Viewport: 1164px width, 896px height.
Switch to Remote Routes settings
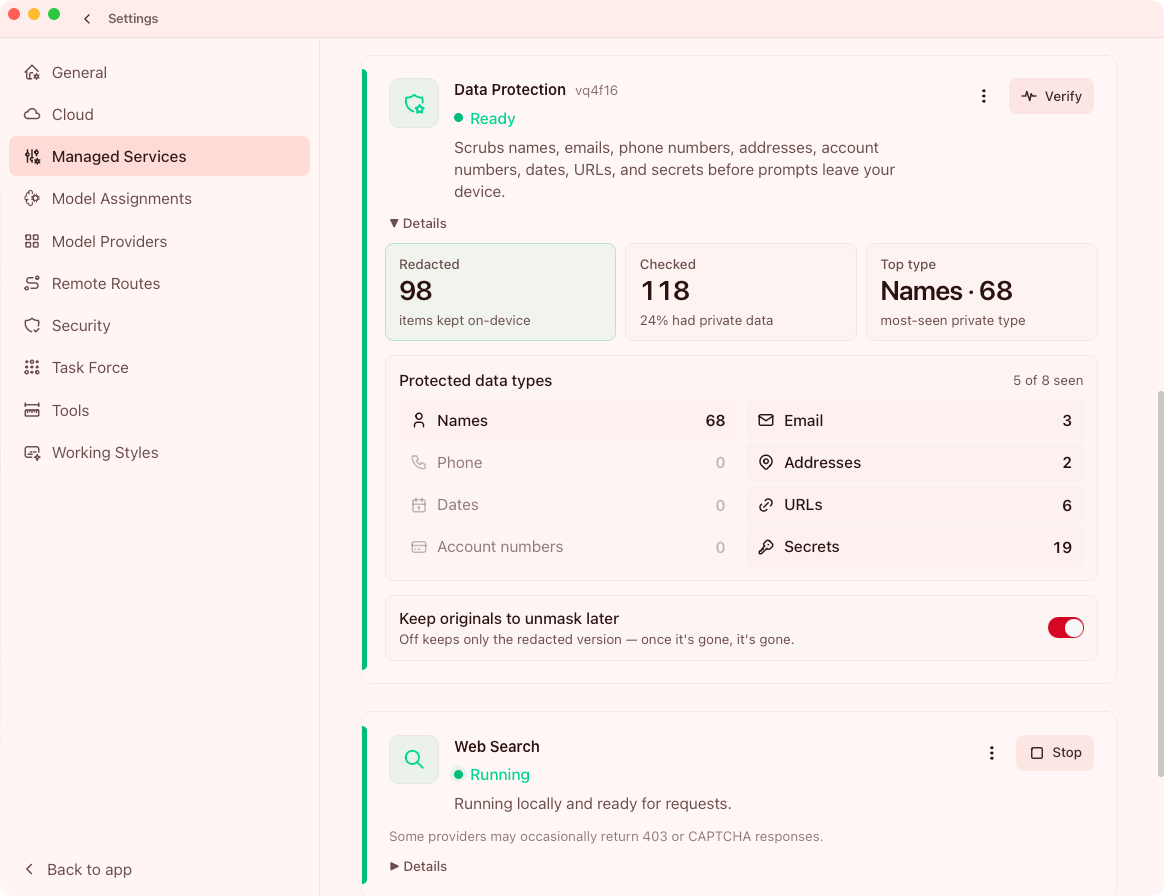159,284
